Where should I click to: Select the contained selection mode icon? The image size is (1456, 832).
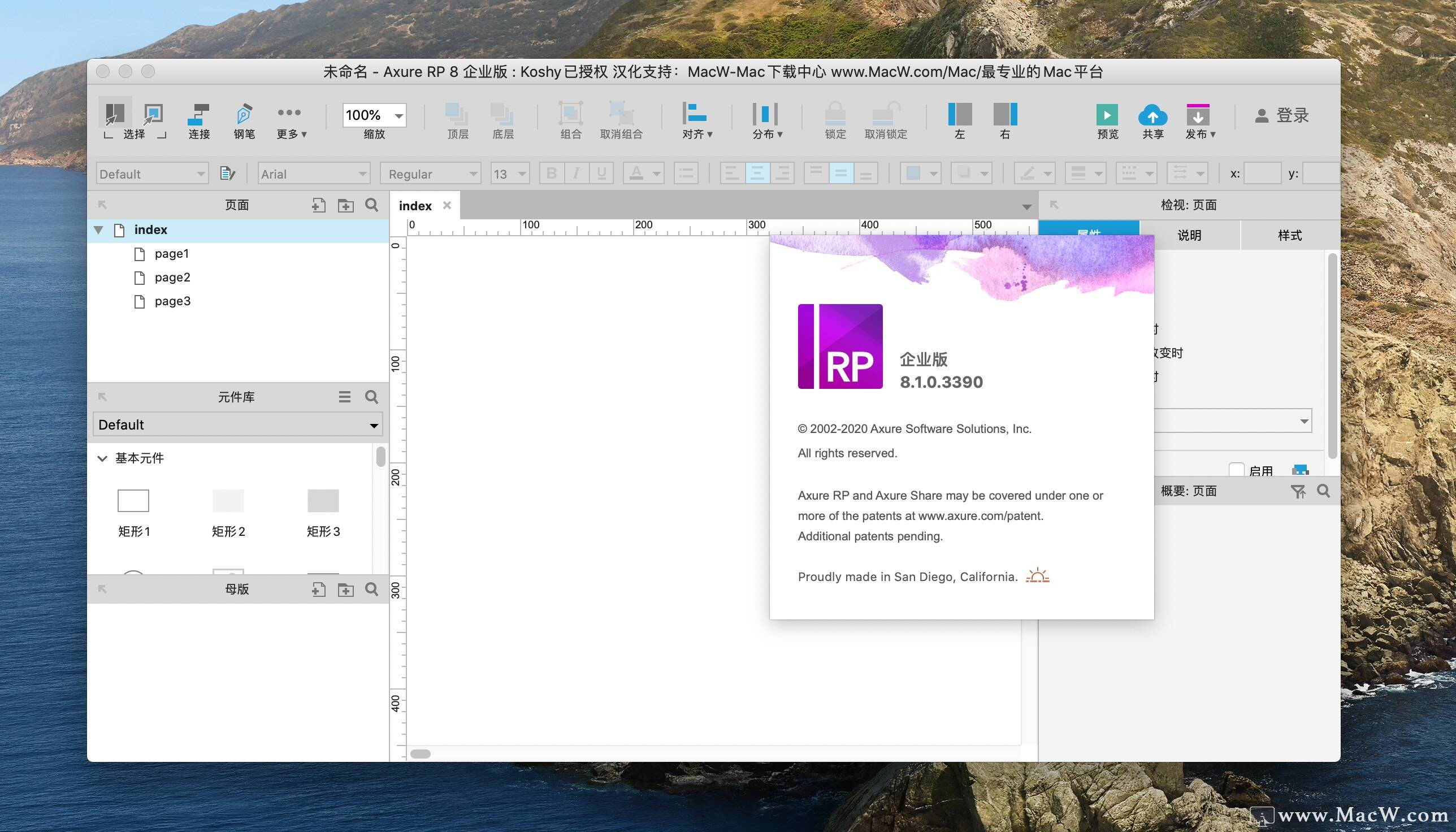click(153, 114)
